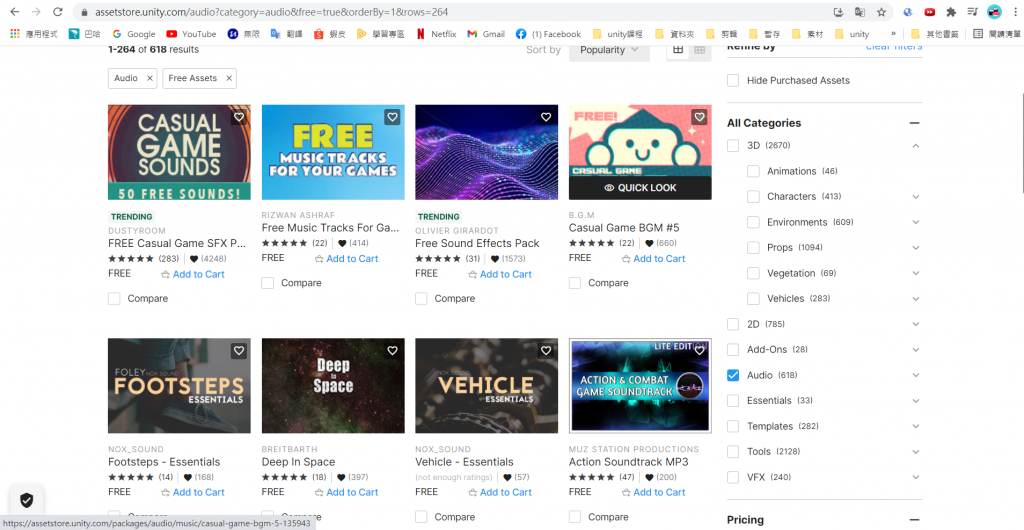The width and height of the screenshot is (1024, 530).
Task: Open Vehicle - Essentials title link
Action: [x=464, y=462]
